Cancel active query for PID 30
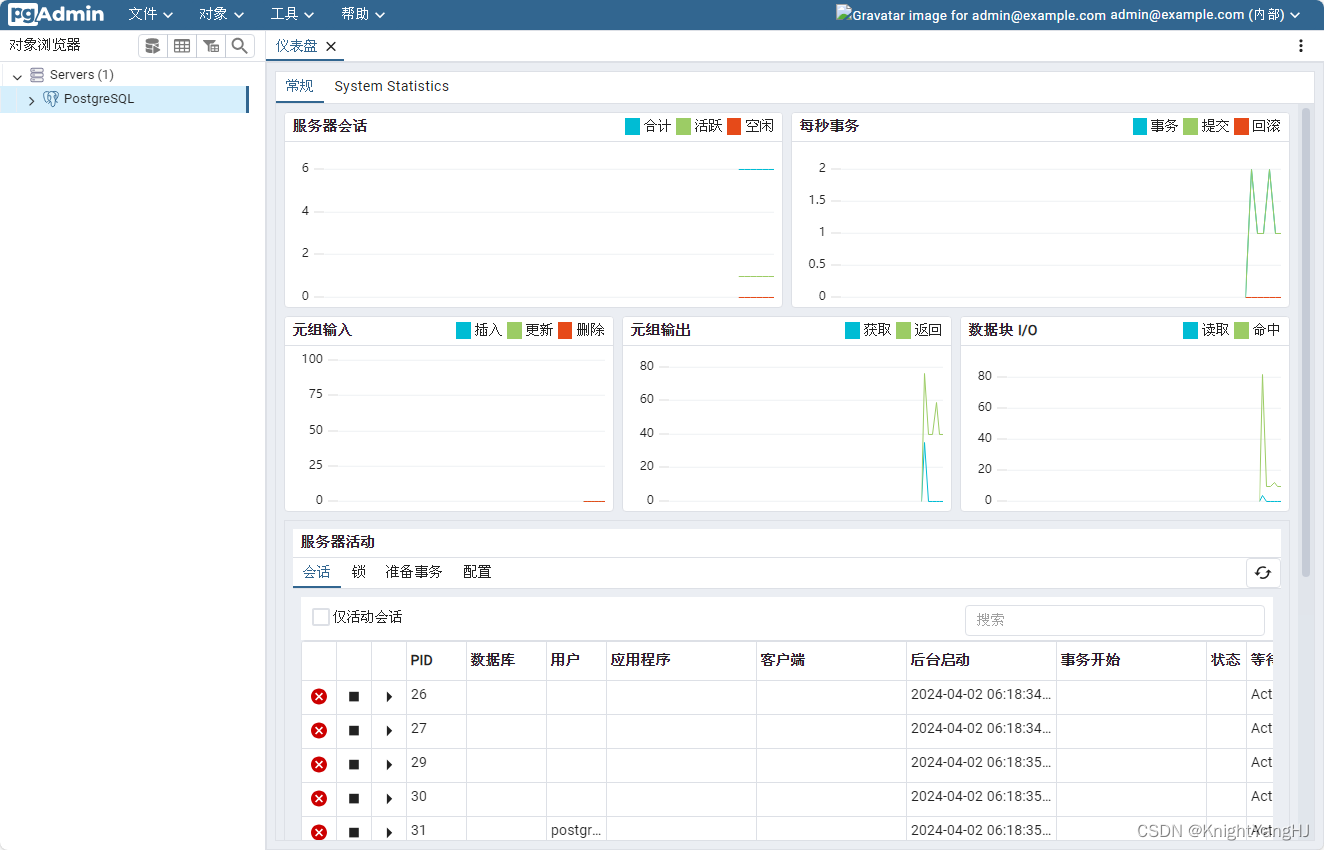 (x=354, y=799)
